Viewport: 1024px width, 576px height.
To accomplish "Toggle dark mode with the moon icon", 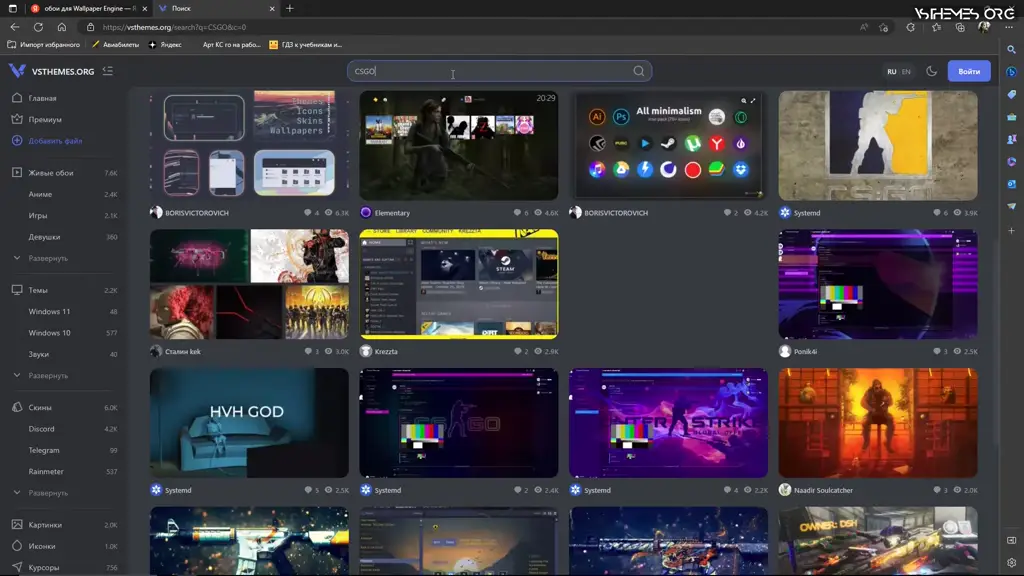I will [x=931, y=71].
